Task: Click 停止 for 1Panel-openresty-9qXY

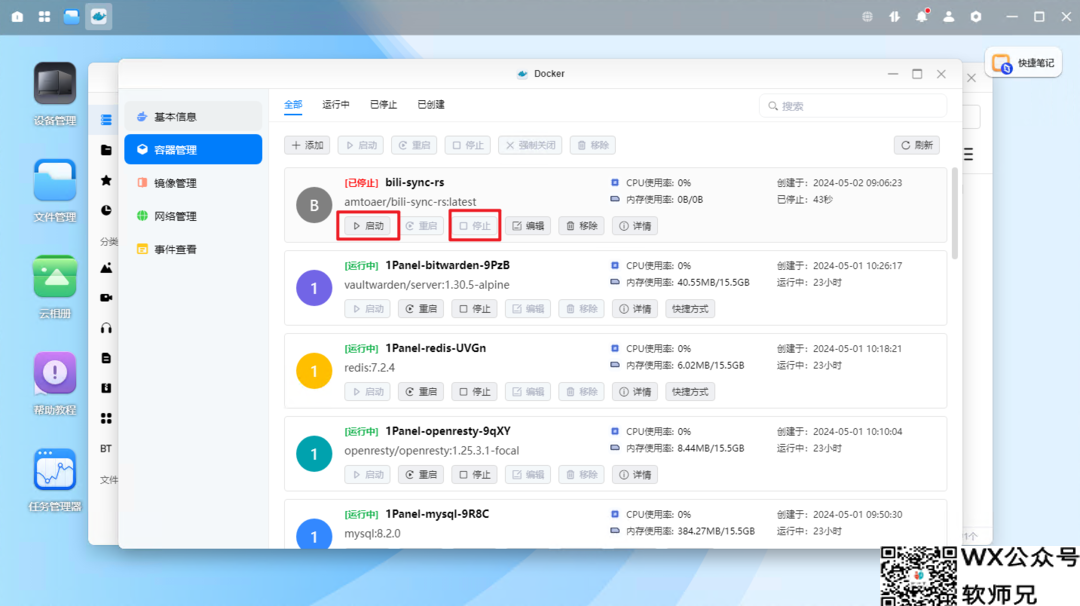Action: point(475,474)
